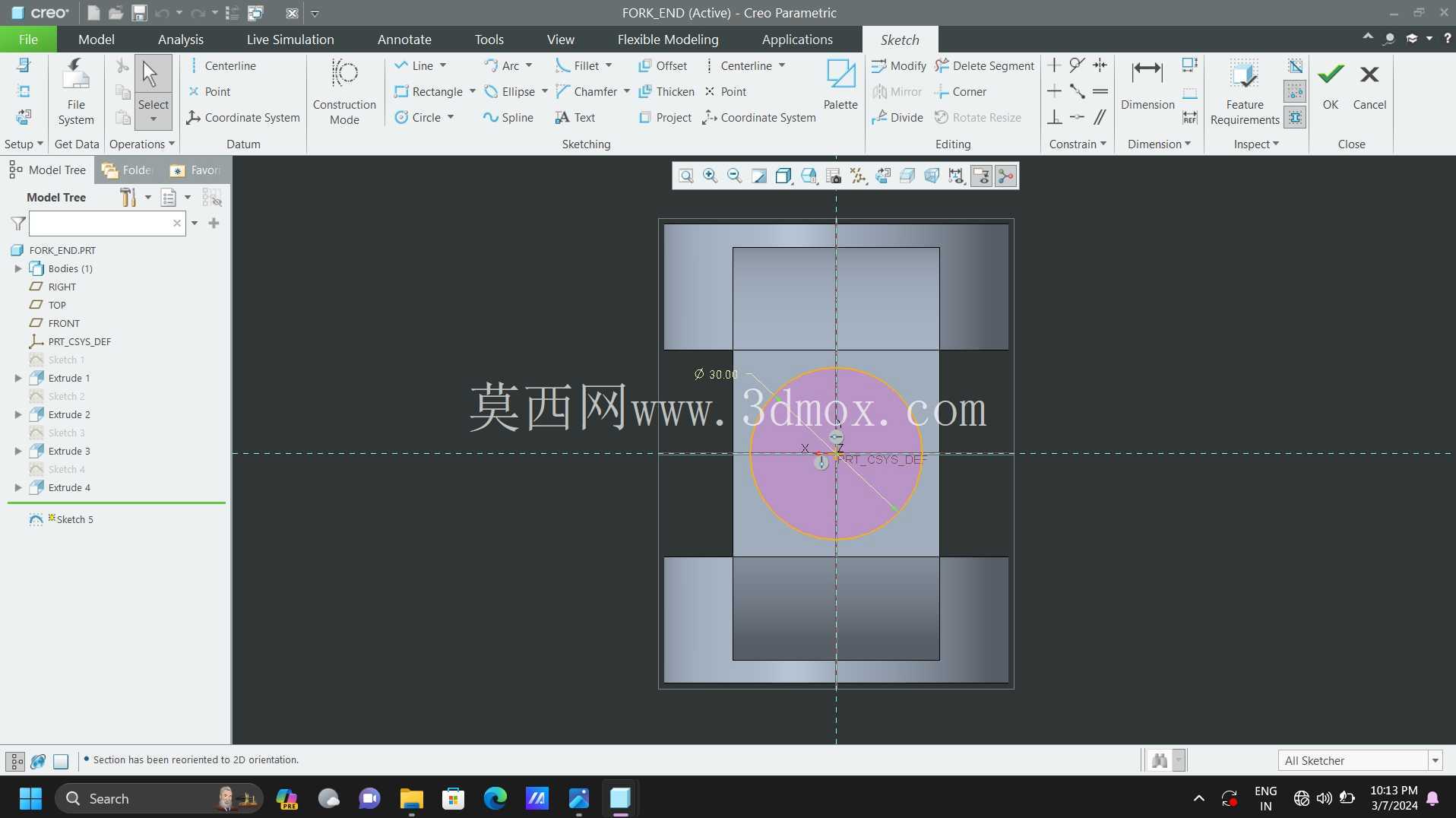This screenshot has height=818, width=1456.
Task: Click the Refit view icon in graphics toolbar
Action: (685, 176)
